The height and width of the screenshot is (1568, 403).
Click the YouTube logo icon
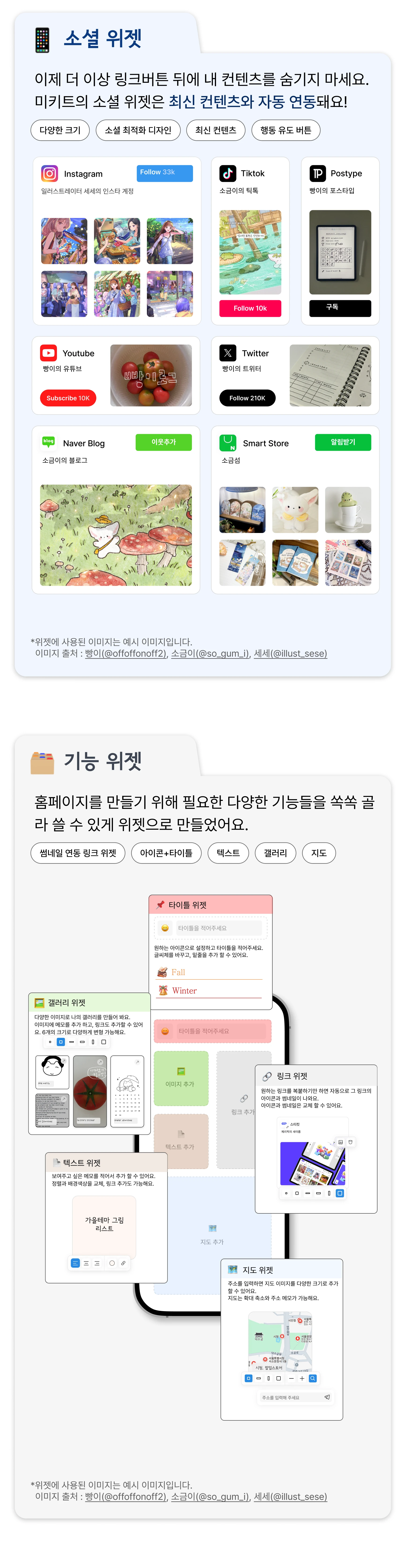[49, 353]
